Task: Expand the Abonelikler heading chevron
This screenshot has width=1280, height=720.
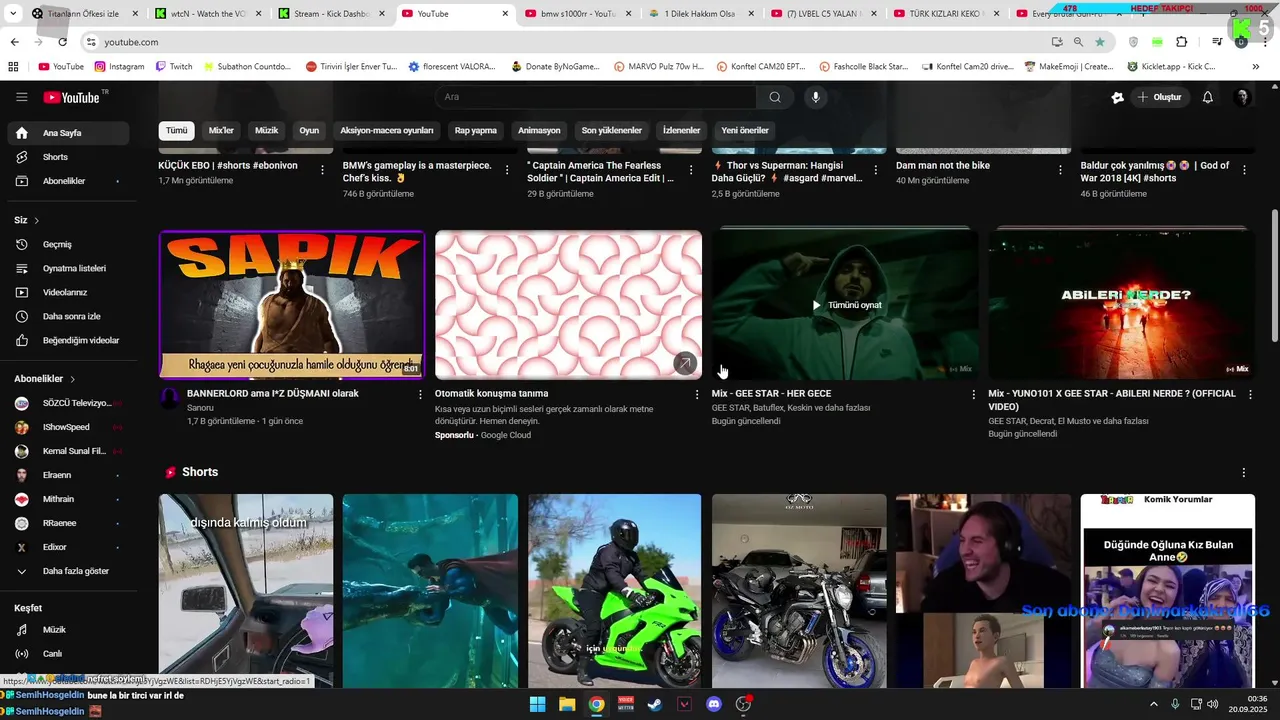Action: click(73, 379)
